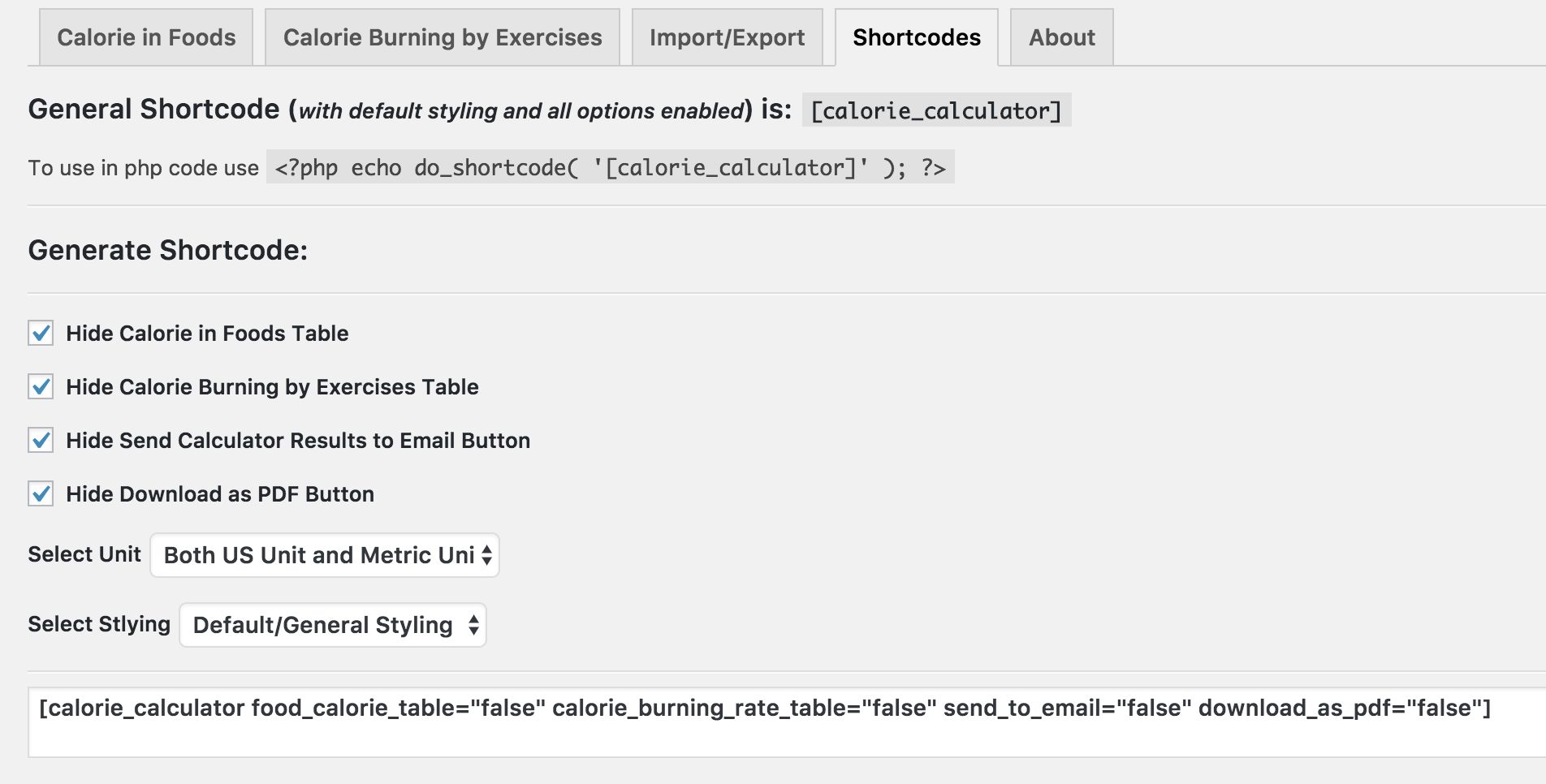Screen dimensions: 1546x784
Task: Click the 'Hide Download as PDF Button' label text
Action: [220, 494]
